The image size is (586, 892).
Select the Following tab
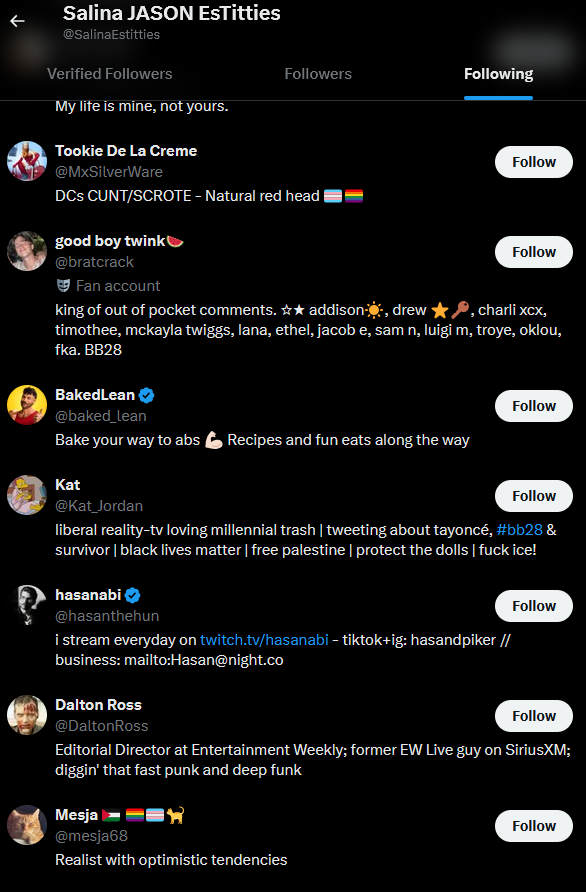pos(498,74)
